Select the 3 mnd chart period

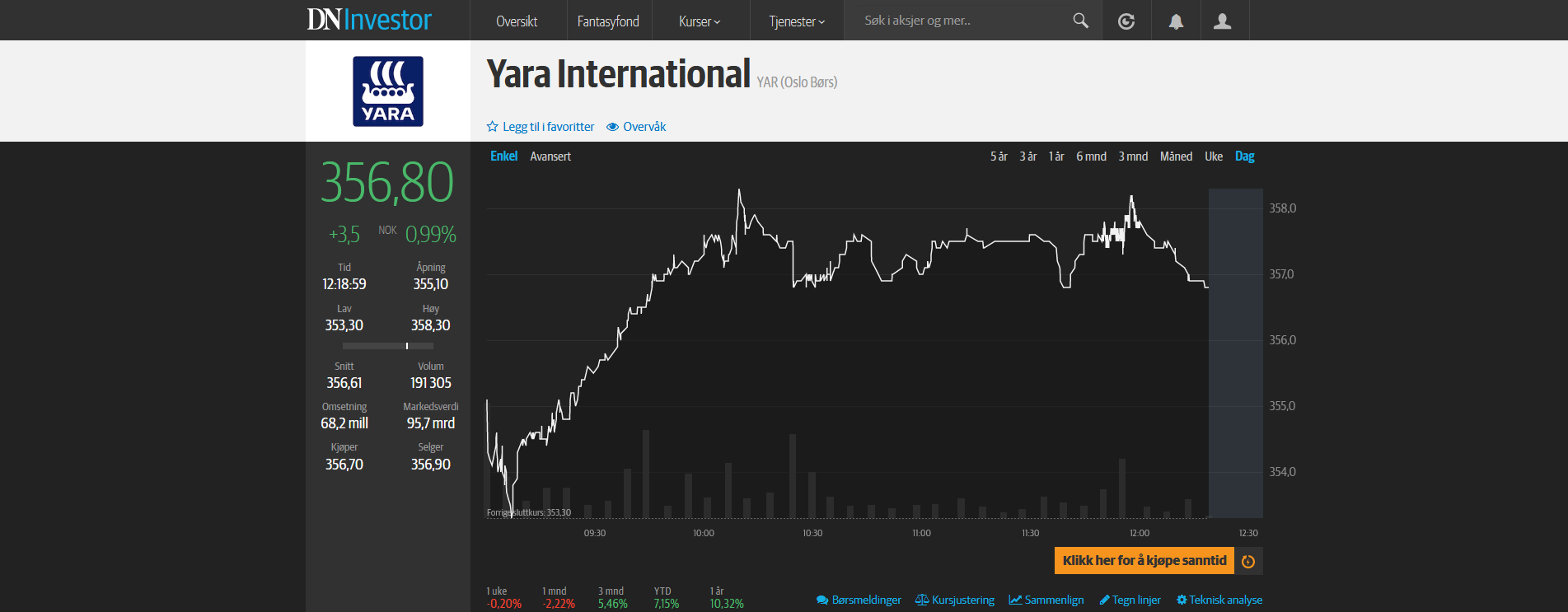point(1133,156)
